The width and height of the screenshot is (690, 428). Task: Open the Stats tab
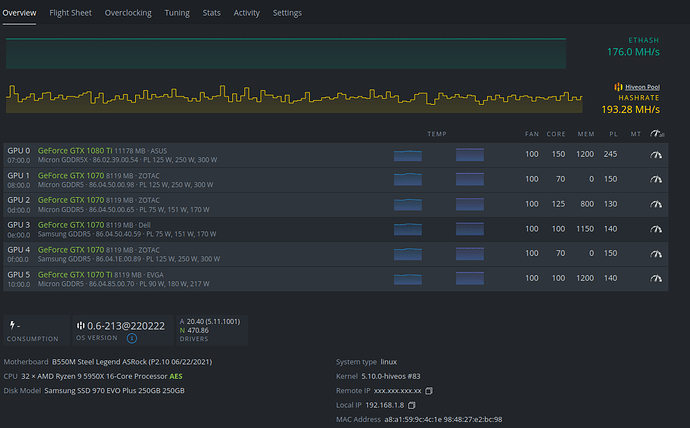(211, 13)
